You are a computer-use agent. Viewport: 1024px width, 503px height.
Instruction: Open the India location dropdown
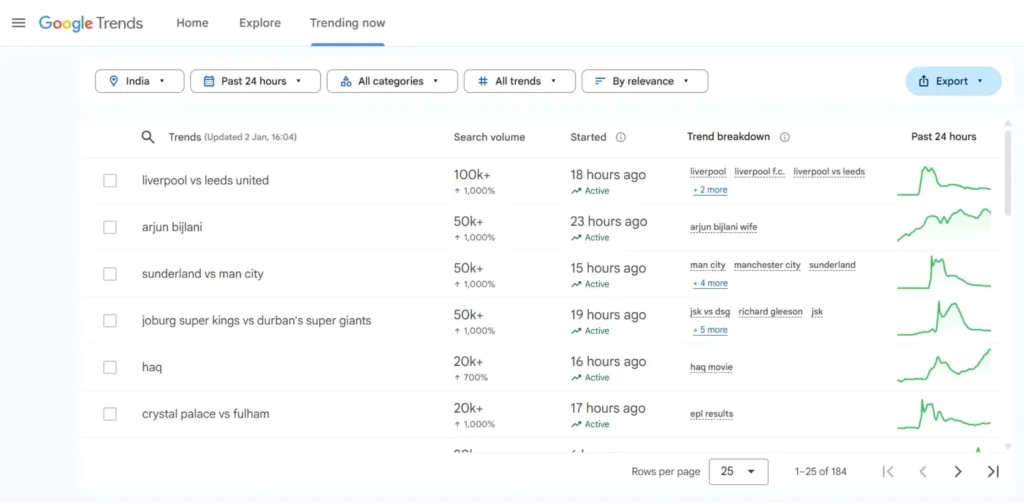coord(139,81)
